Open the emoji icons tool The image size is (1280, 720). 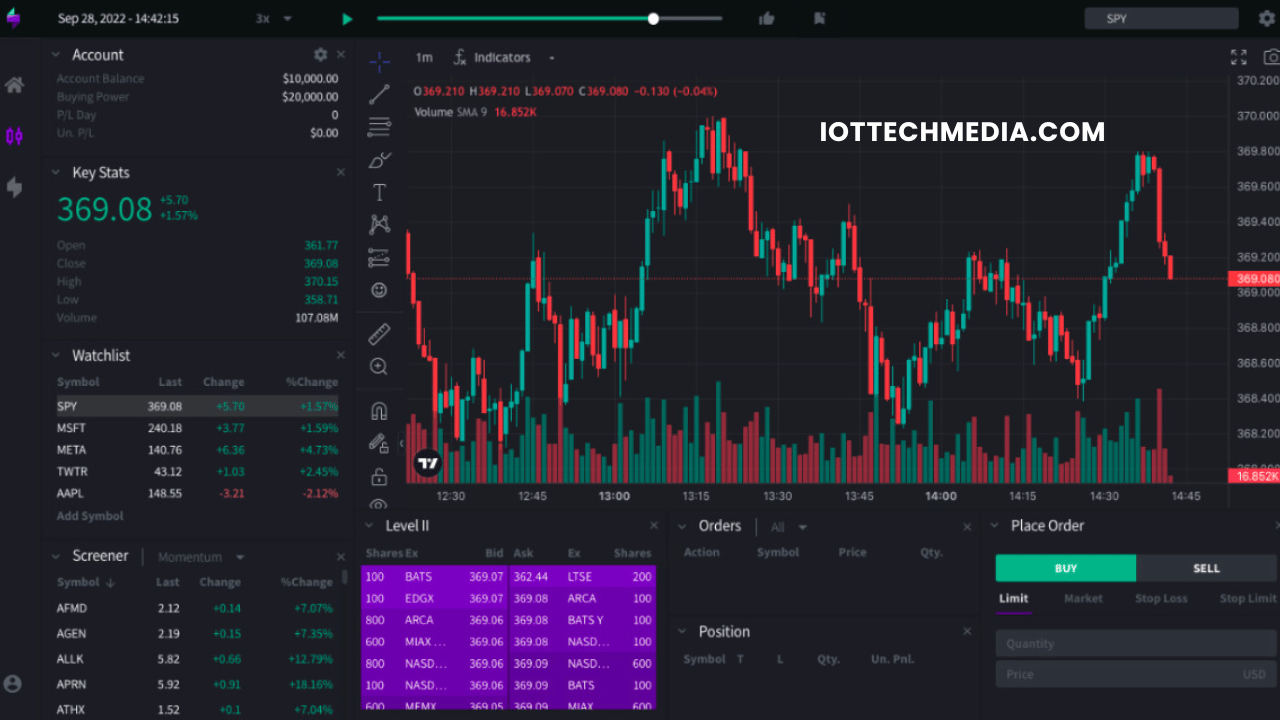[x=379, y=290]
